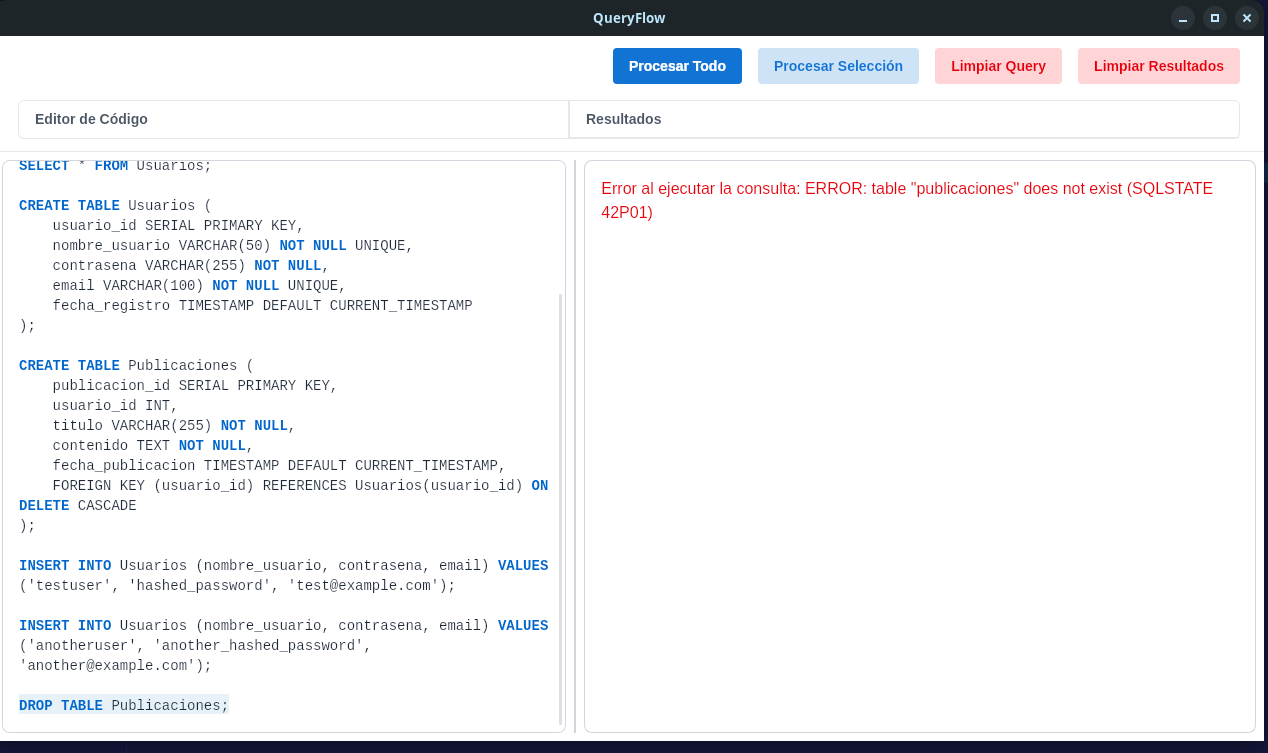Close the QueryFlow window
Image resolution: width=1268 pixels, height=753 pixels.
(x=1247, y=18)
